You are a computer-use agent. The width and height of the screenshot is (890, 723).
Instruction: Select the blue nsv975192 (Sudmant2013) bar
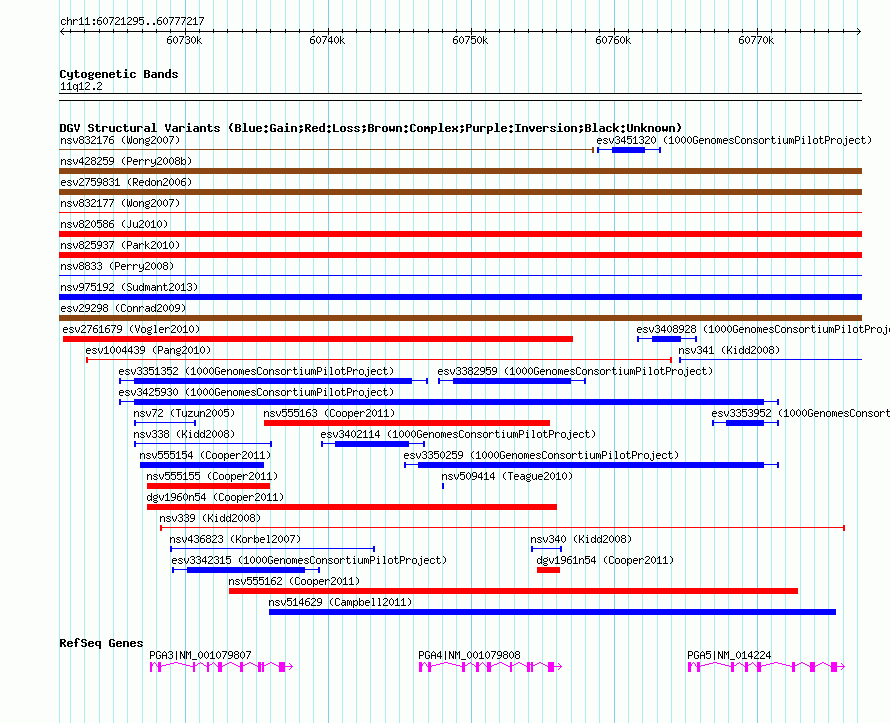(460, 297)
